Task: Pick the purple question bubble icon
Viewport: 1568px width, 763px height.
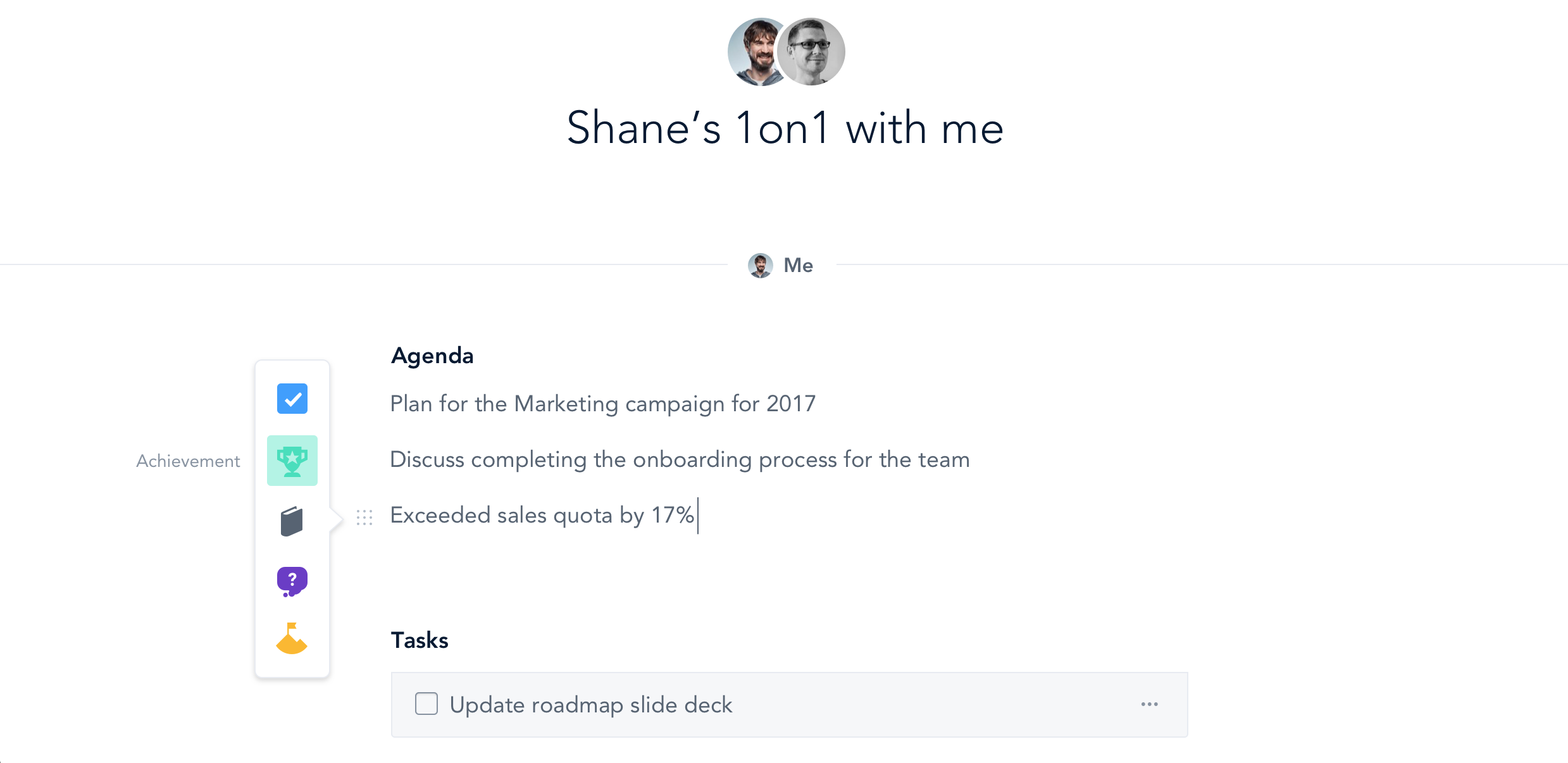Action: (292, 581)
